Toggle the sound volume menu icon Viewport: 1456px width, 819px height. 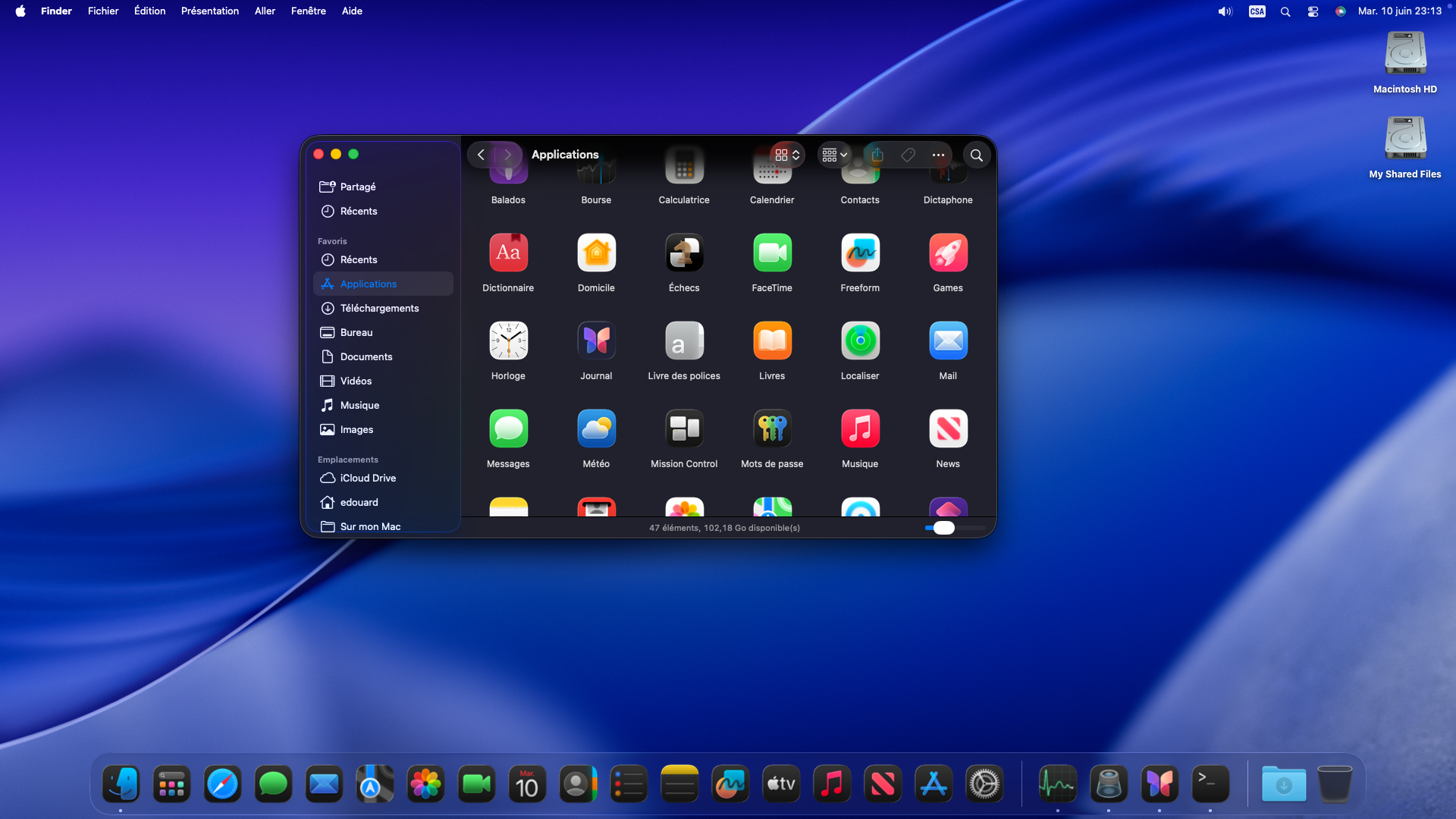tap(1225, 11)
